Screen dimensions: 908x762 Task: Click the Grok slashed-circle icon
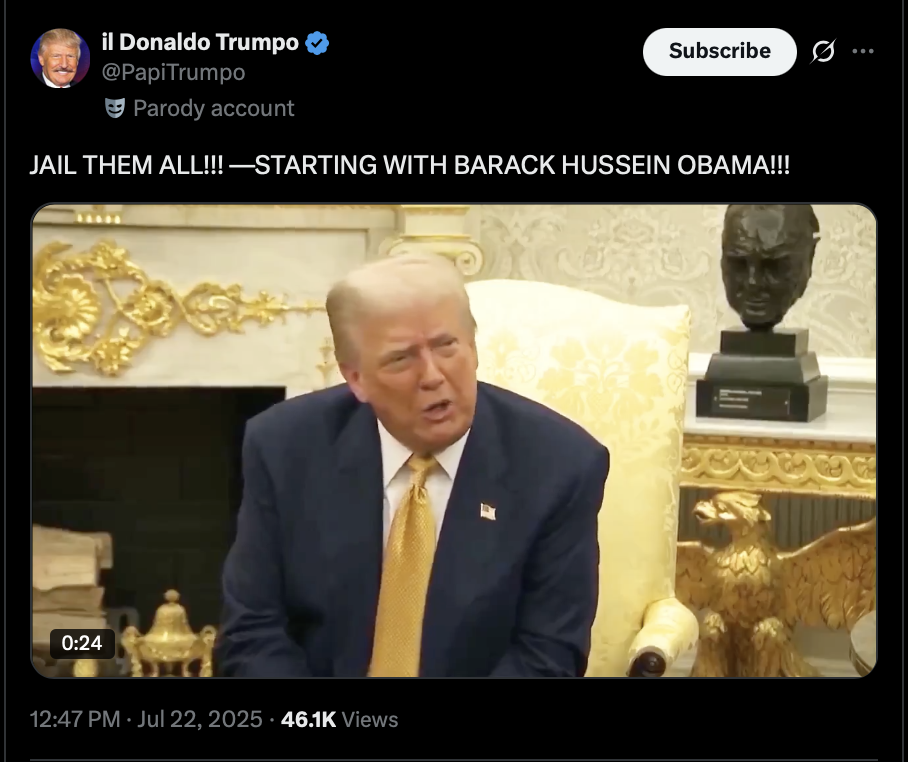coord(823,51)
